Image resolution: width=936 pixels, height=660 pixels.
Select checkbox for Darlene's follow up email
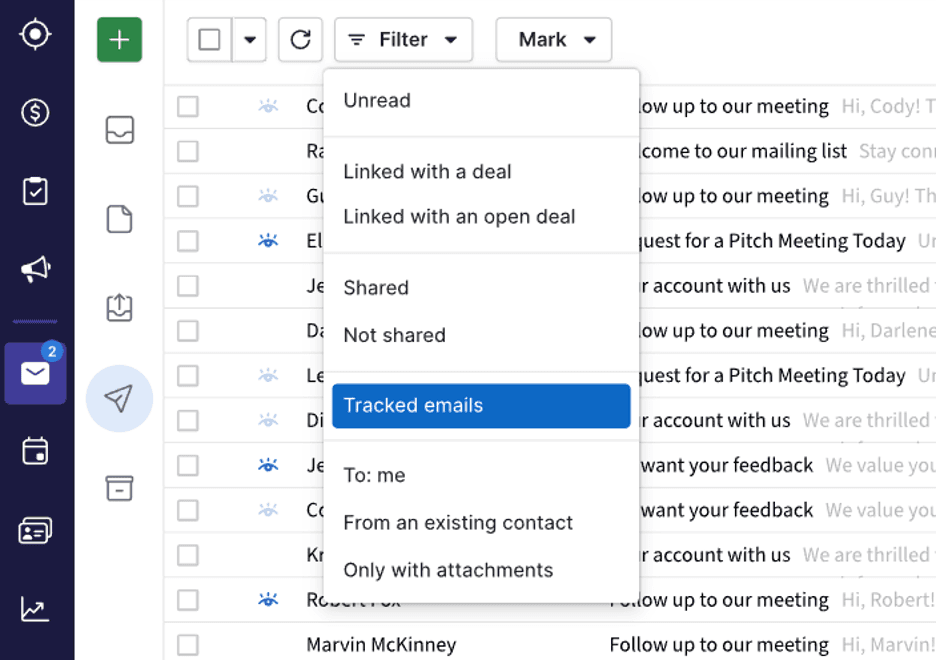[x=187, y=331]
